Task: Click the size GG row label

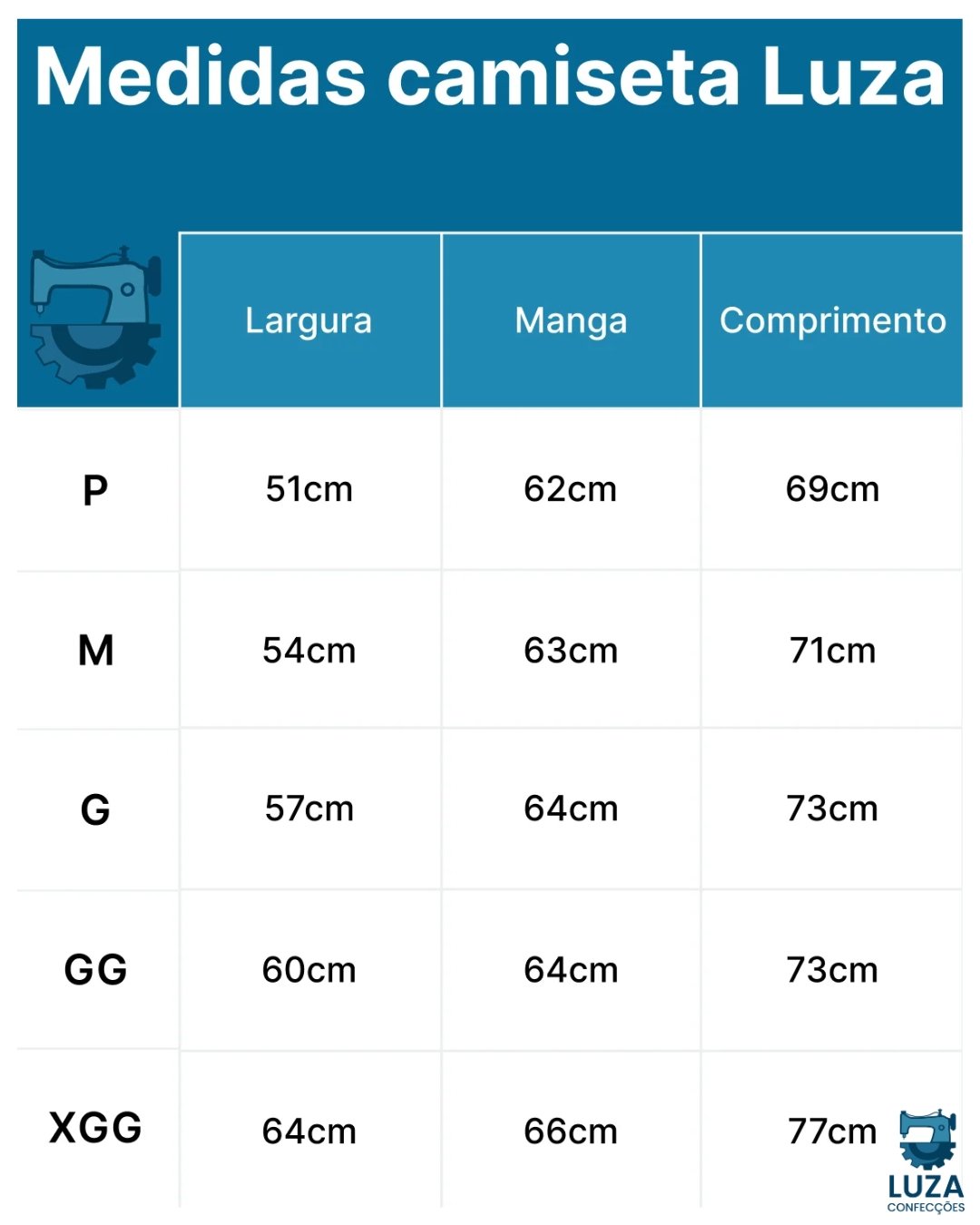Action: click(95, 970)
